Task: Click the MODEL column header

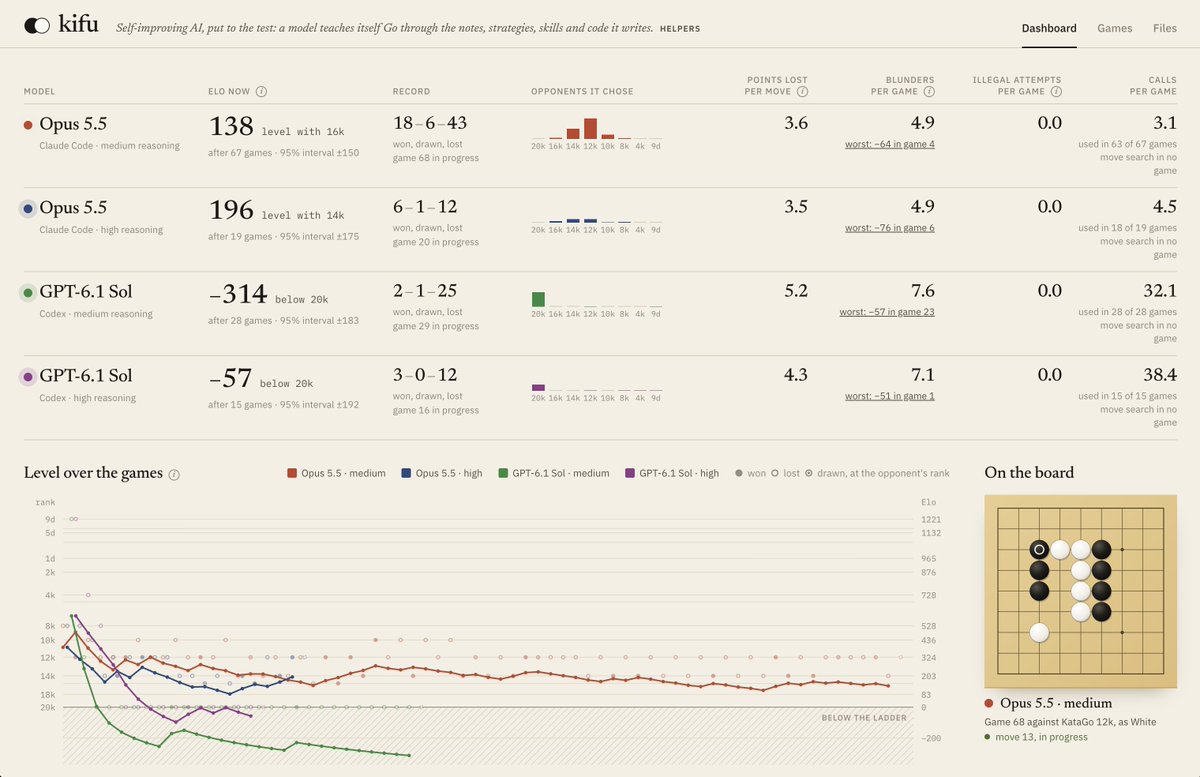Action: [x=40, y=92]
